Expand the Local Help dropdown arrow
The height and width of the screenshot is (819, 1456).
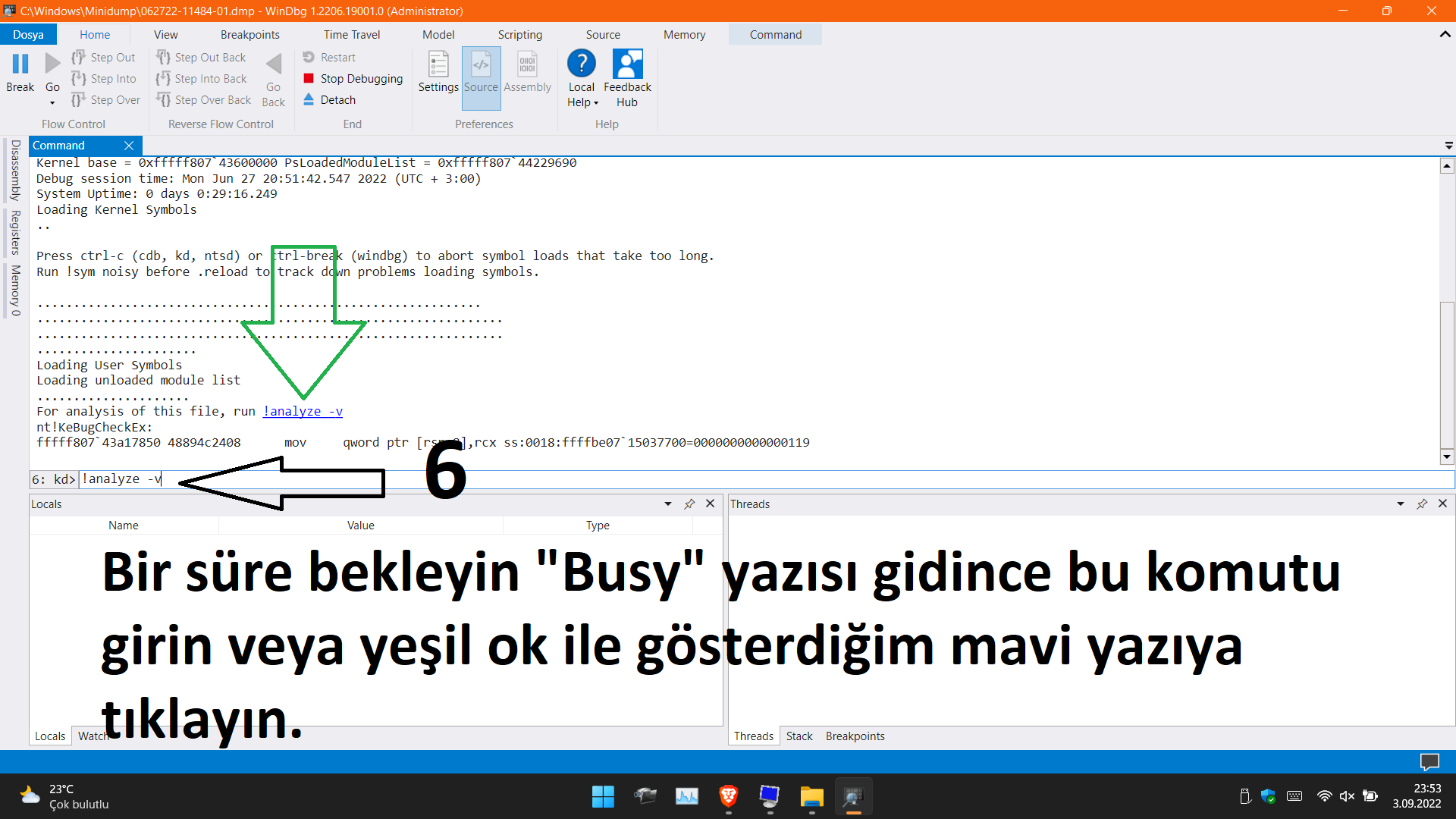596,103
